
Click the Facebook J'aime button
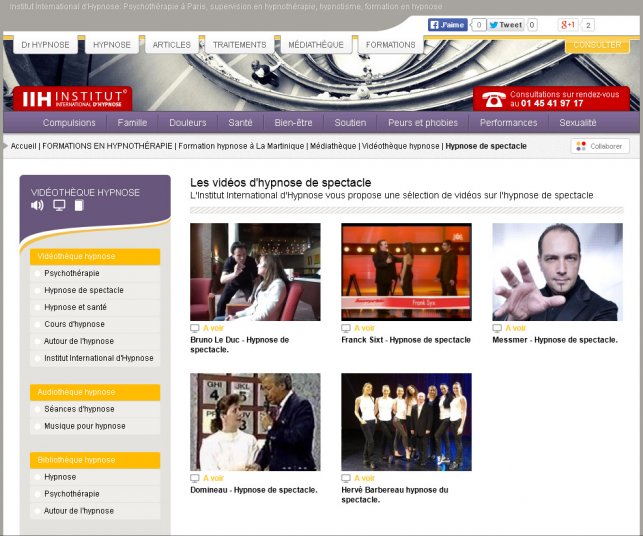(447, 25)
